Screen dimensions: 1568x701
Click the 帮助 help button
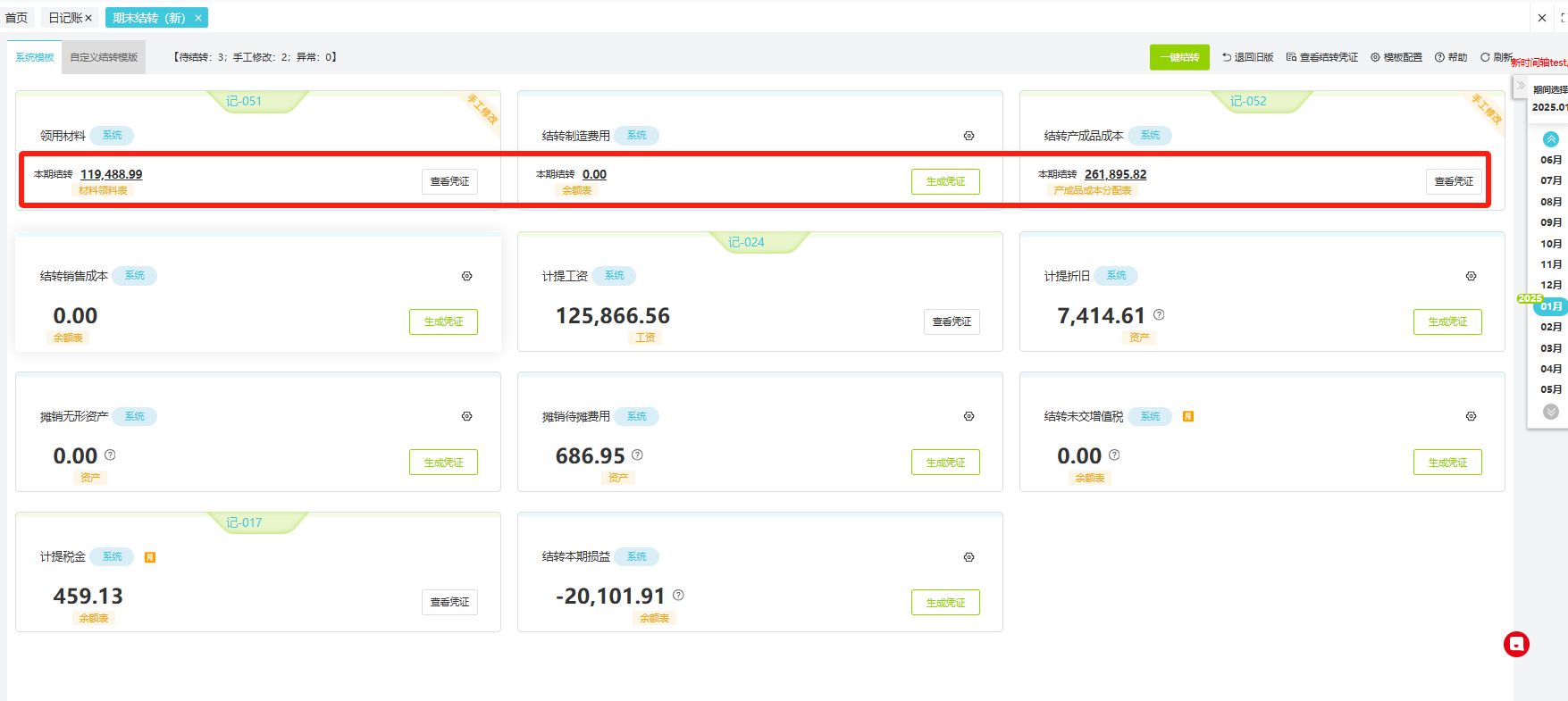(1451, 57)
